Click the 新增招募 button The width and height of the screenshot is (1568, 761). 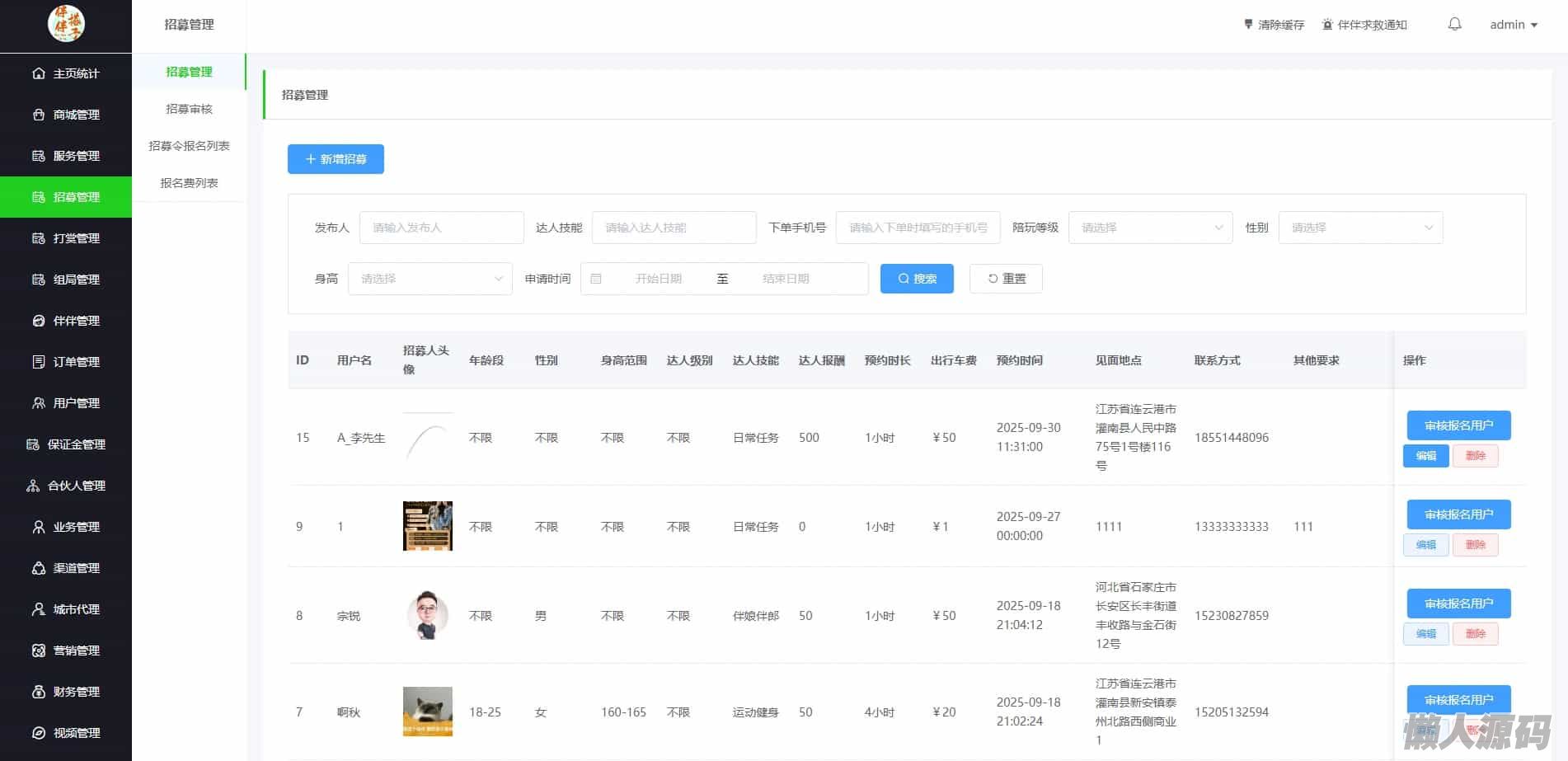(x=336, y=159)
